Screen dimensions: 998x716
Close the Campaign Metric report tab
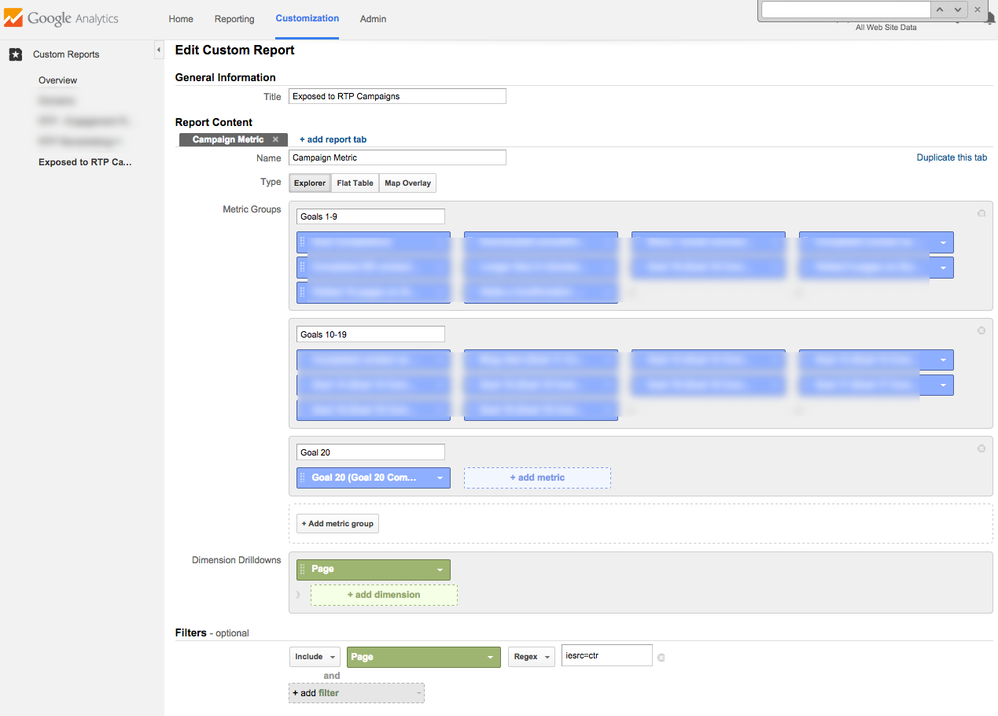[x=275, y=140]
